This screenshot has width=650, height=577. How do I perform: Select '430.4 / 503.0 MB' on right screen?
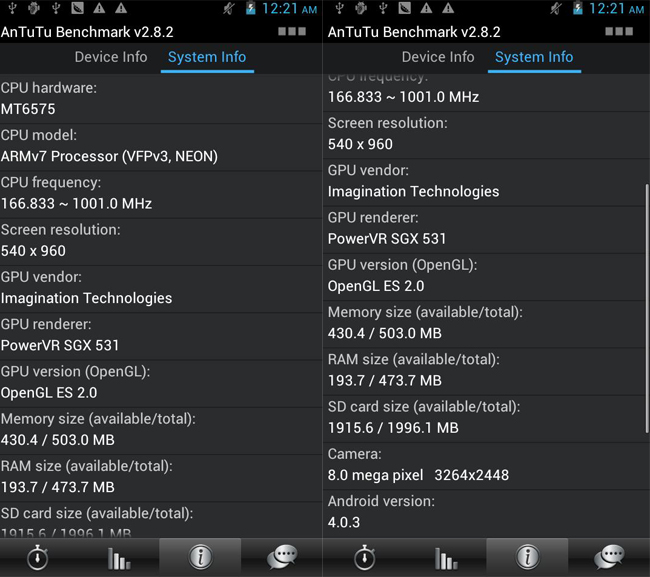[385, 333]
